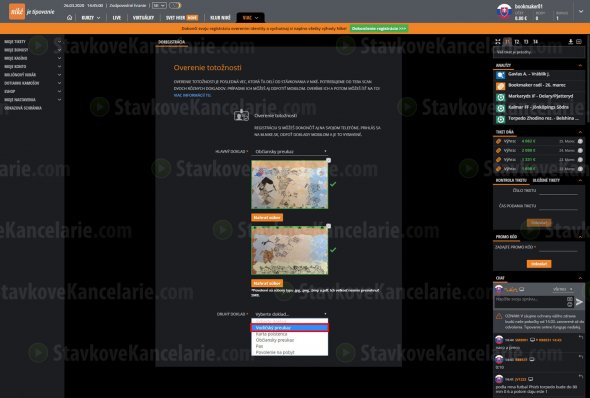Remove the second uploaded document image
This screenshot has height=398, width=590.
click(328, 226)
